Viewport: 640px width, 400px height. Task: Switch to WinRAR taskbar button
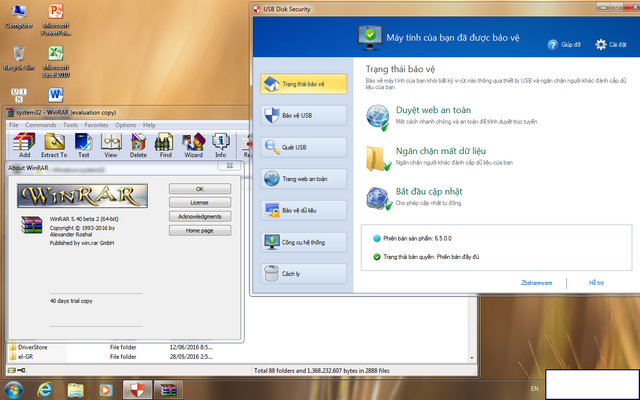168,390
